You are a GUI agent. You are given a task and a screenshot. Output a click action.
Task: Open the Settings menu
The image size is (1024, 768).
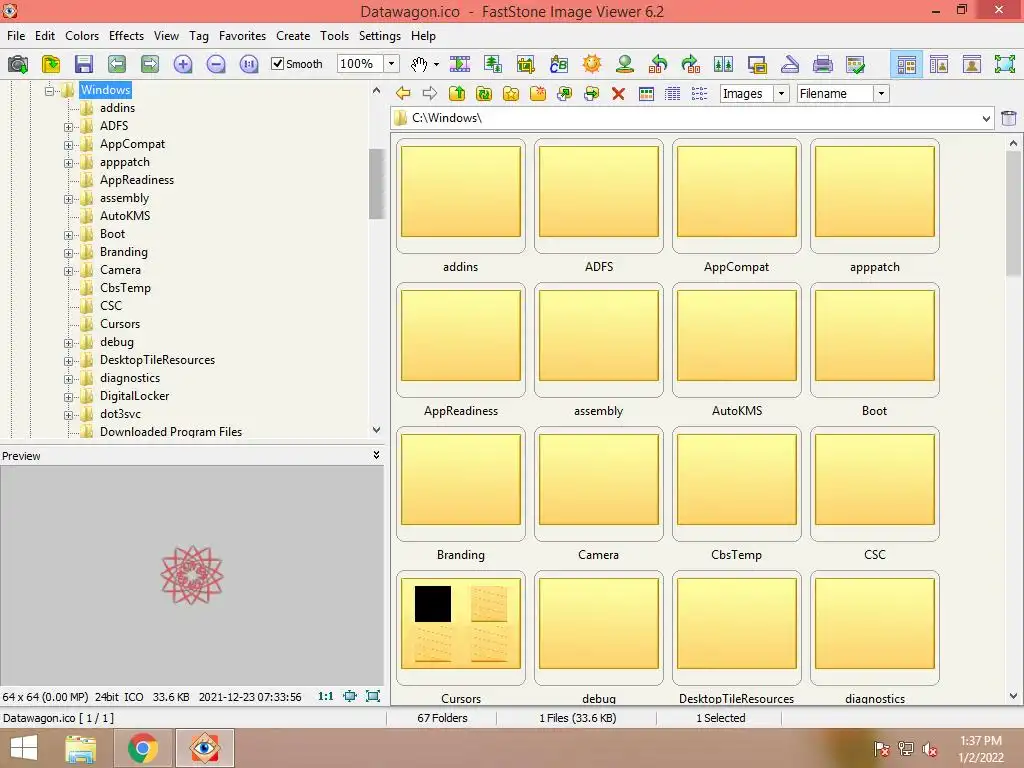(379, 36)
